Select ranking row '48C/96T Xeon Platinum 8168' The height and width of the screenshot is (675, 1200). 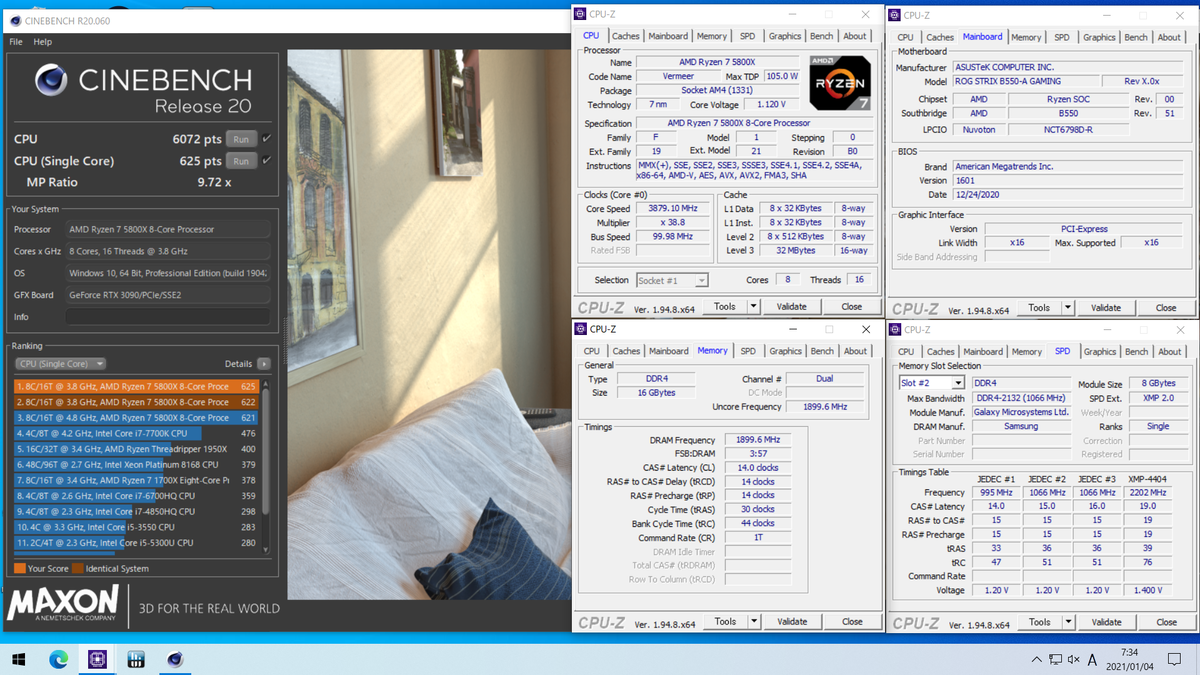(x=137, y=464)
